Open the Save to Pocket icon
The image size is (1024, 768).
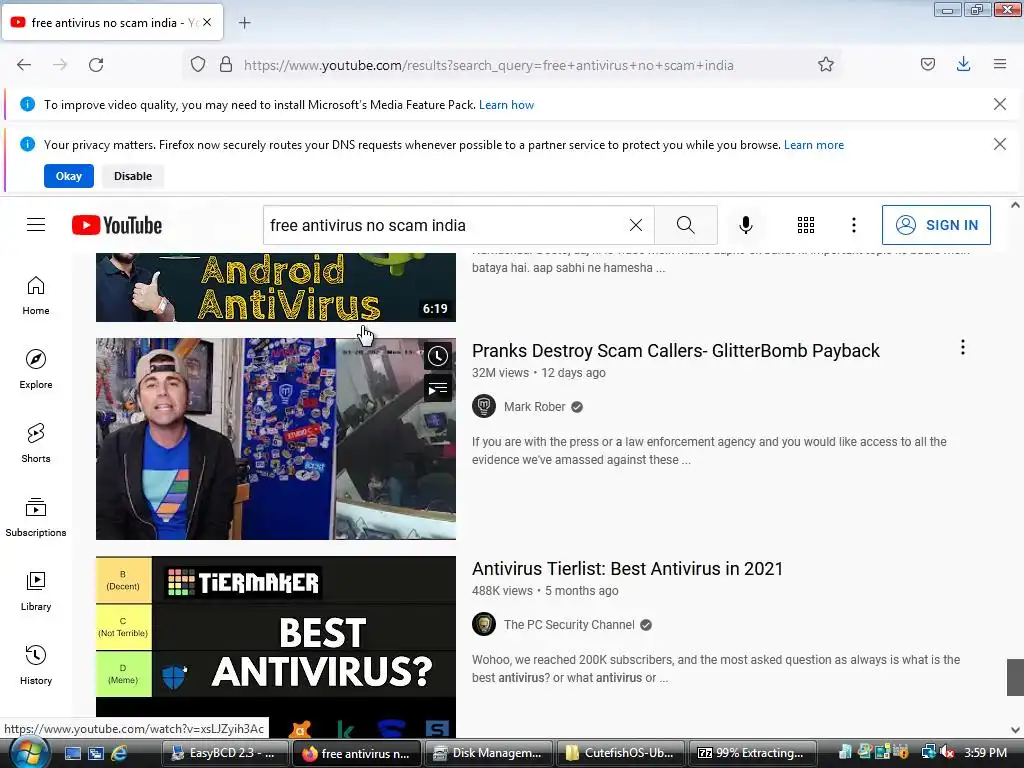point(927,65)
